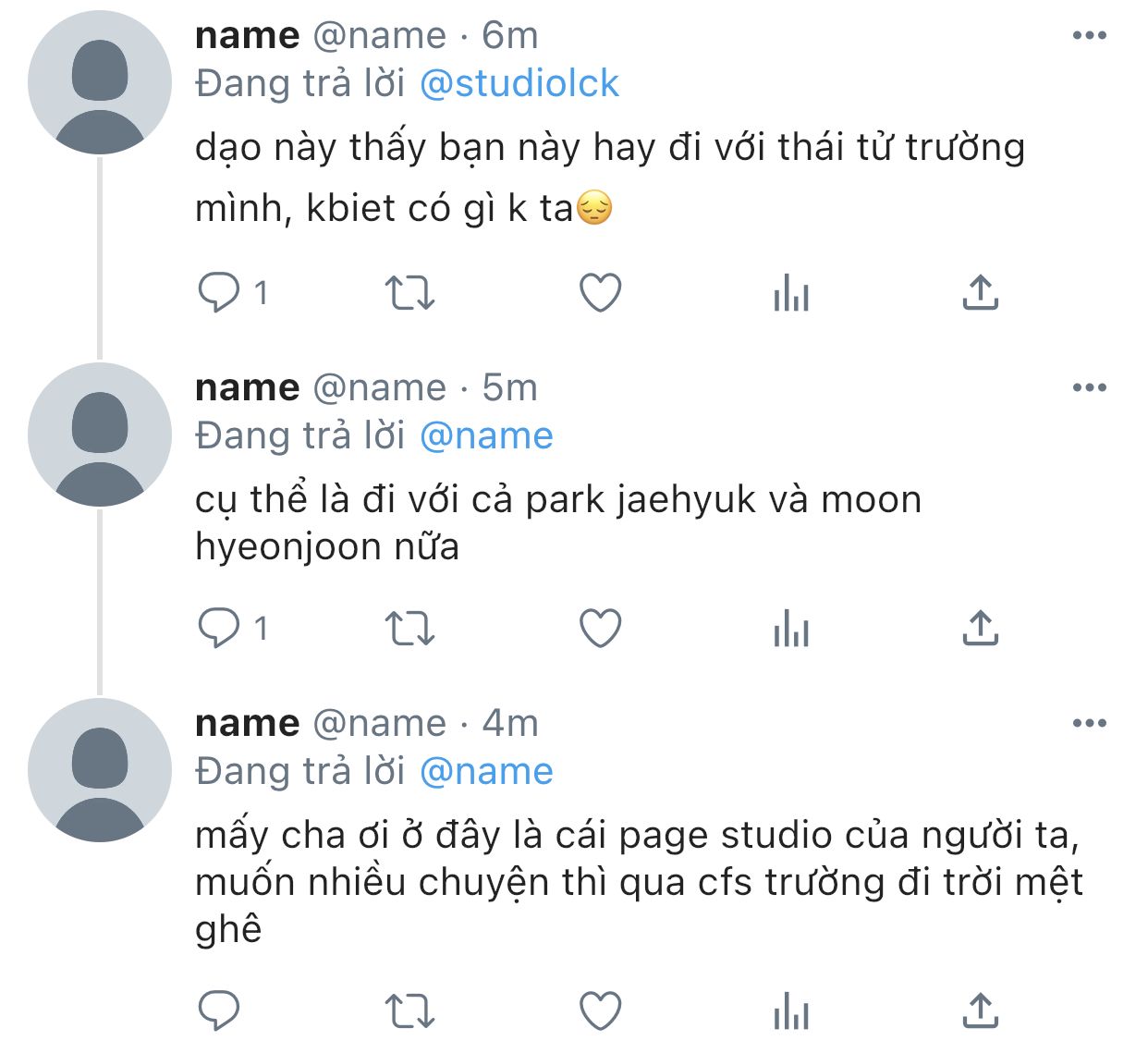Open more options for the 4m tweet

point(1090,724)
